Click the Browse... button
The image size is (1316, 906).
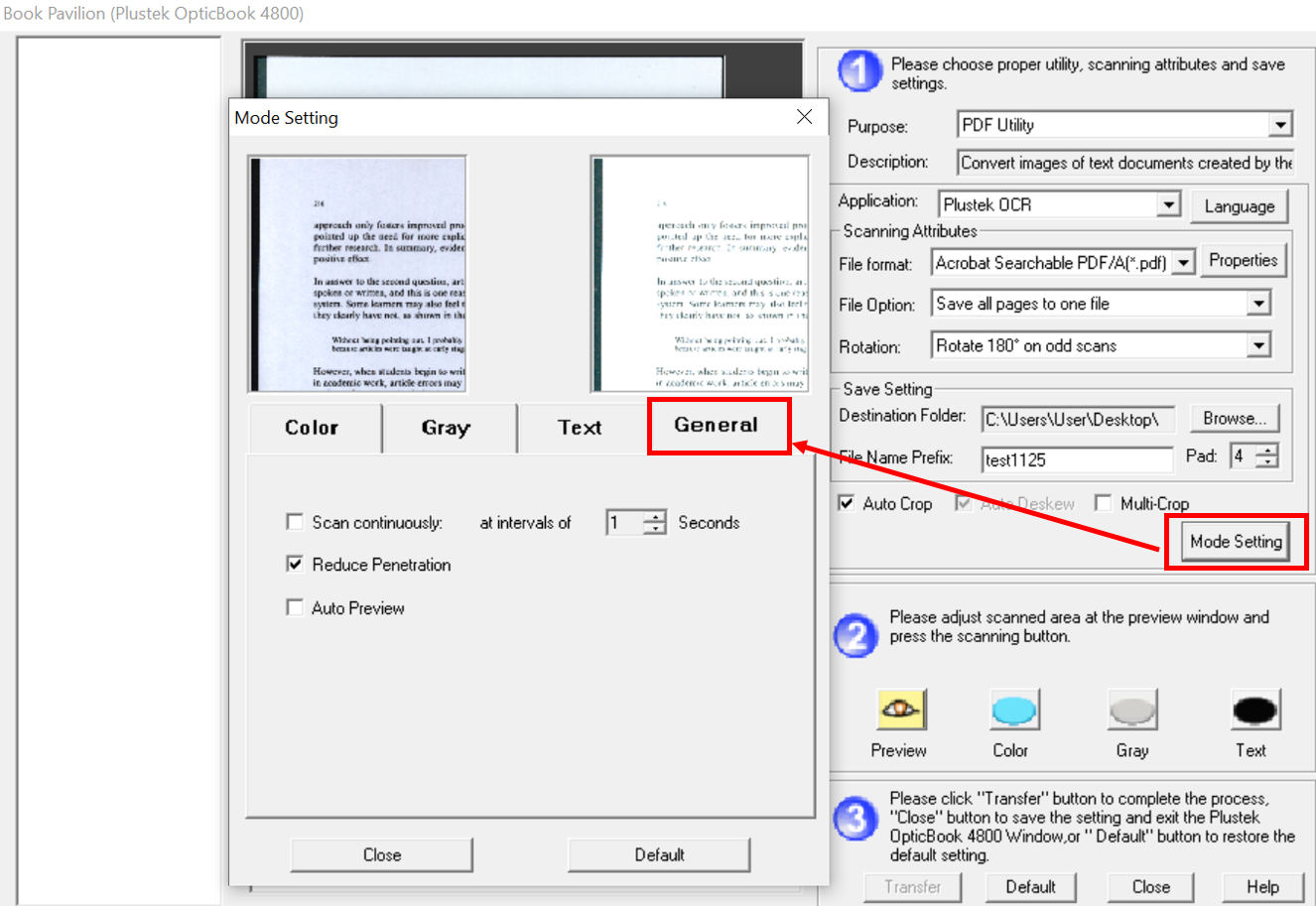pyautogui.click(x=1234, y=419)
